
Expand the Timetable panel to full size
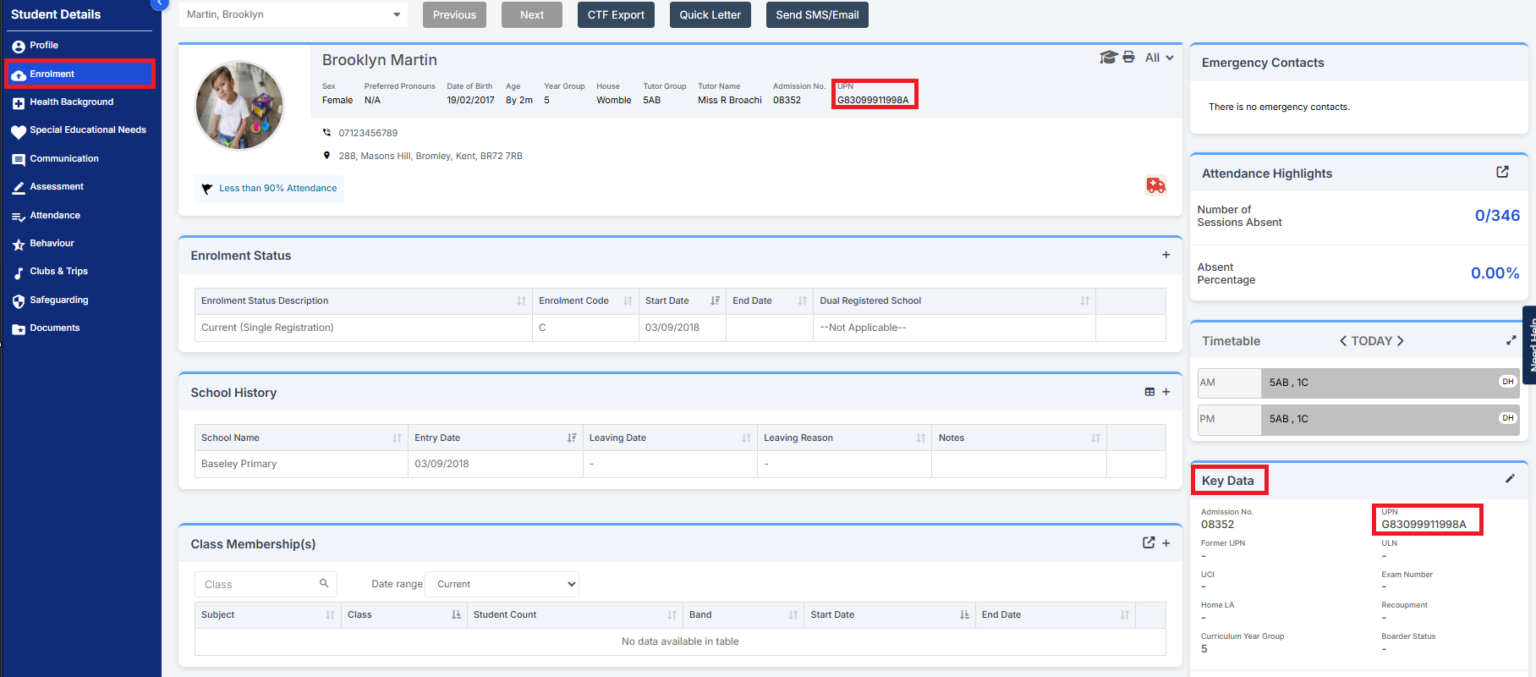[x=1511, y=340]
